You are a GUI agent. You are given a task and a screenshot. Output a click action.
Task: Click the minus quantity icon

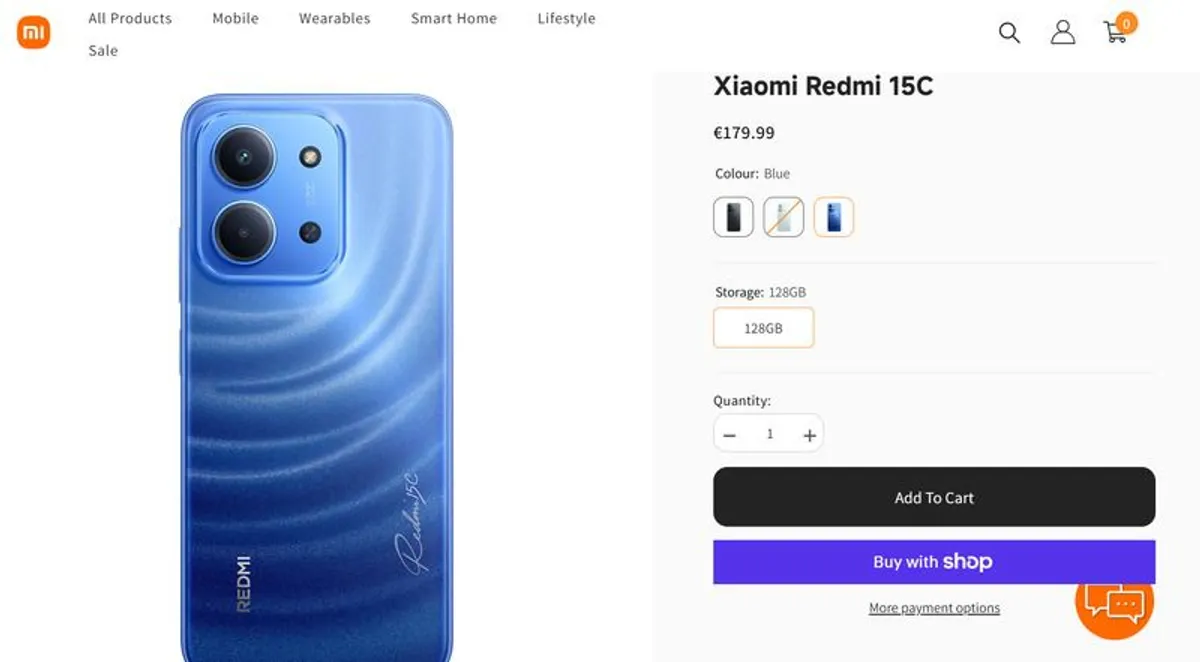tap(729, 433)
